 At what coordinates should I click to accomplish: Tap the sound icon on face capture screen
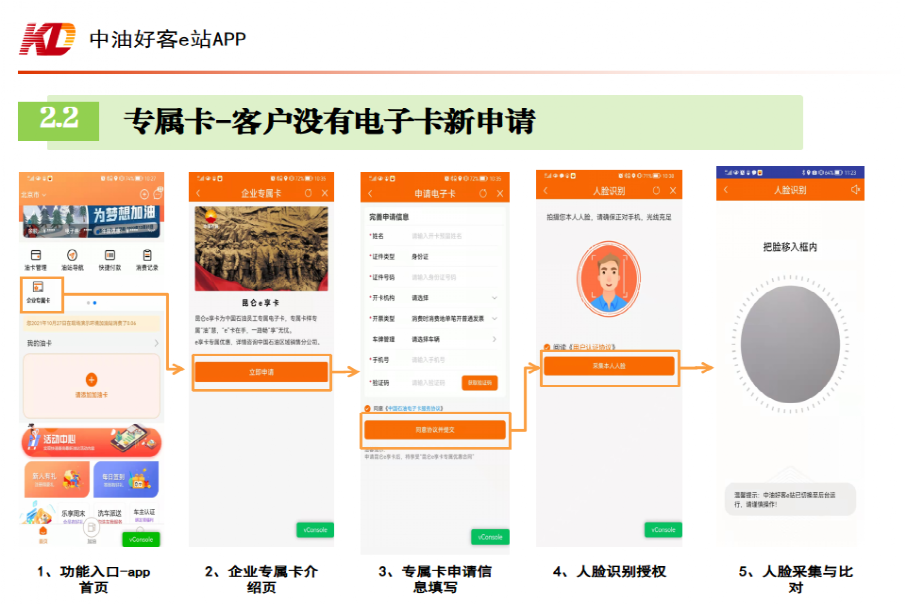(855, 190)
